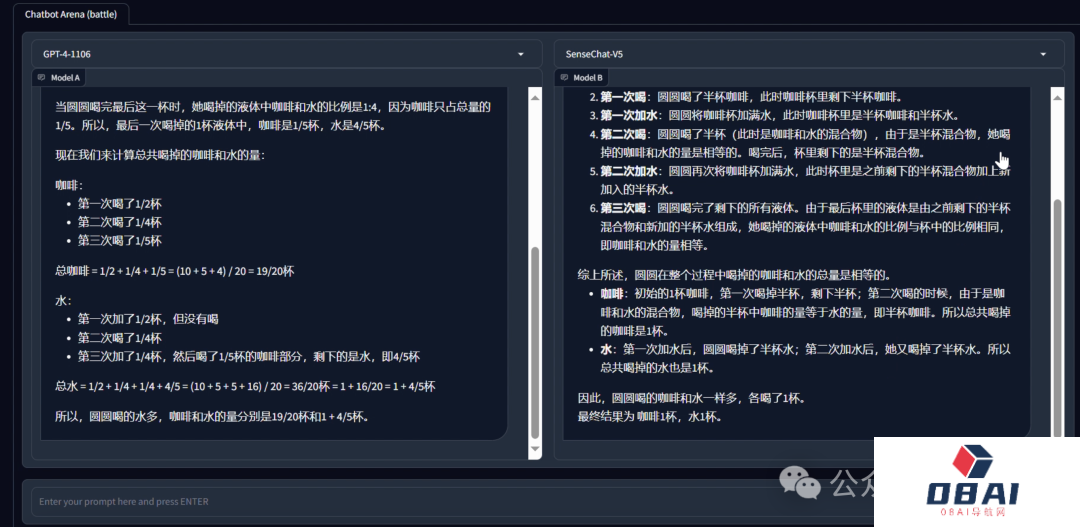Focus the 'Enter your prompt' input field
The width and height of the screenshot is (1080, 527).
[400, 501]
